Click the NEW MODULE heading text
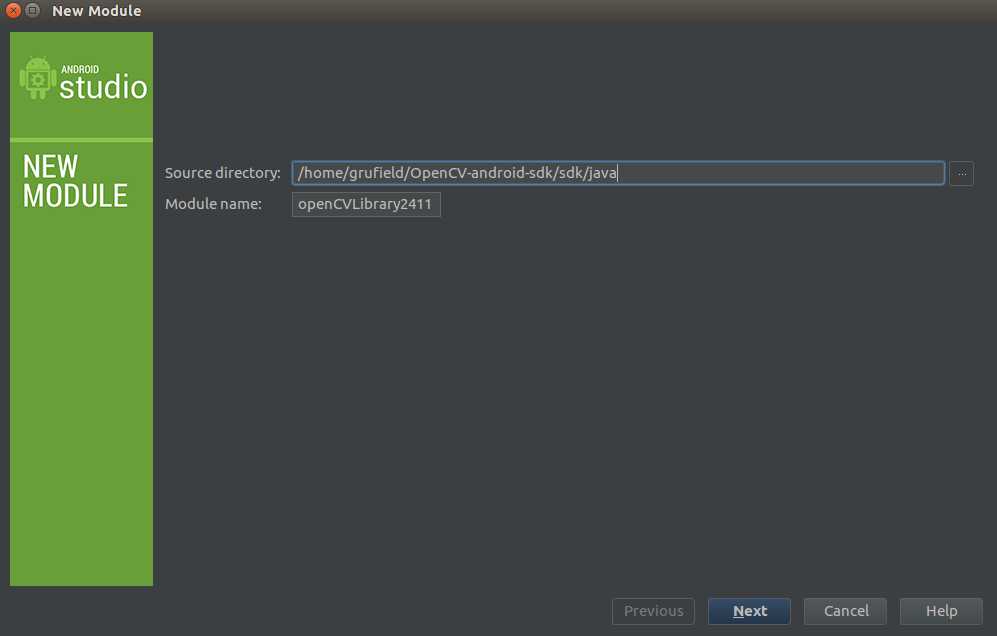997x636 pixels. click(75, 181)
